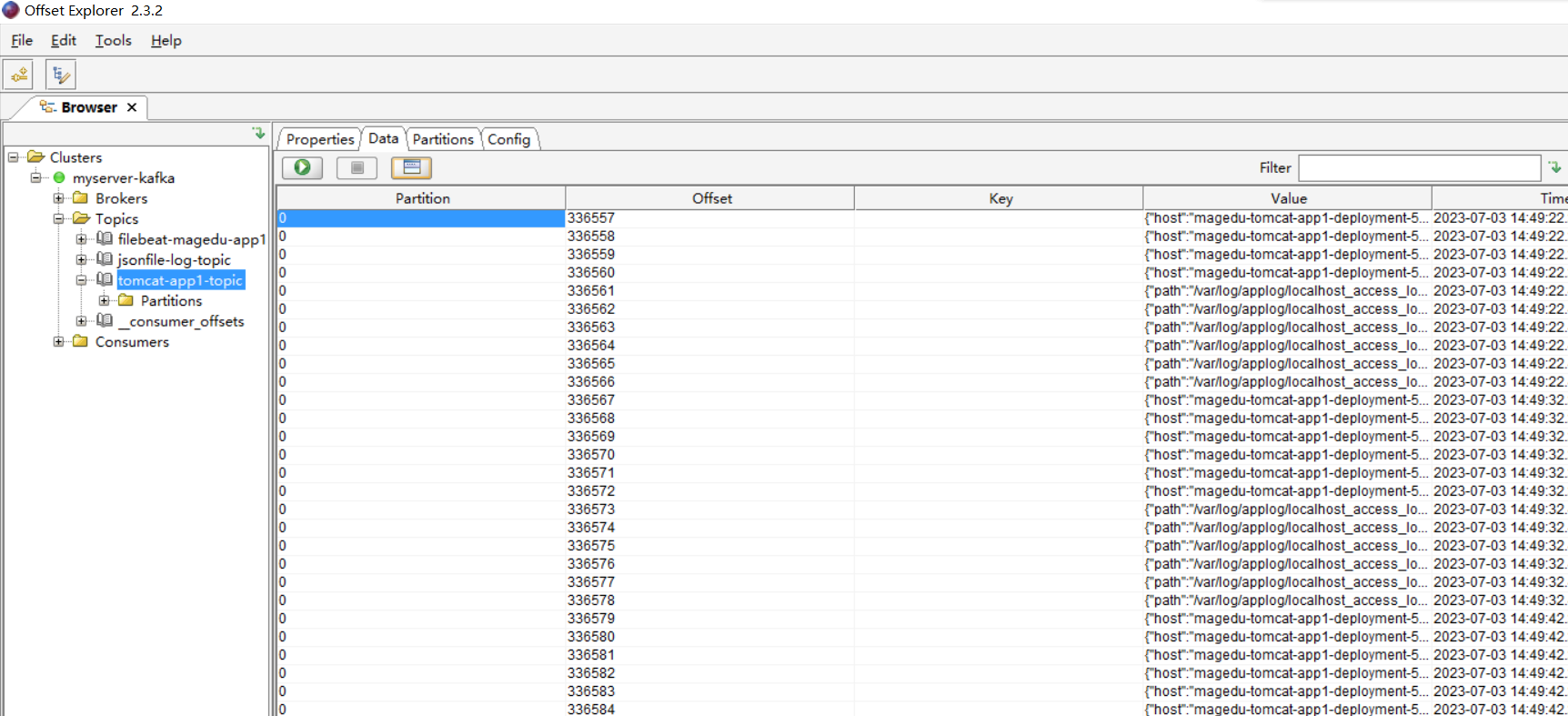1568x716 pixels.
Task: Collapse the Clusters tree node
Action: pyautogui.click(x=14, y=157)
